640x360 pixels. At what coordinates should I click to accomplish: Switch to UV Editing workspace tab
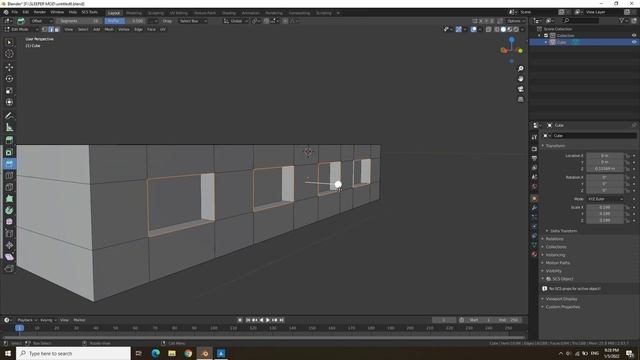(178, 13)
